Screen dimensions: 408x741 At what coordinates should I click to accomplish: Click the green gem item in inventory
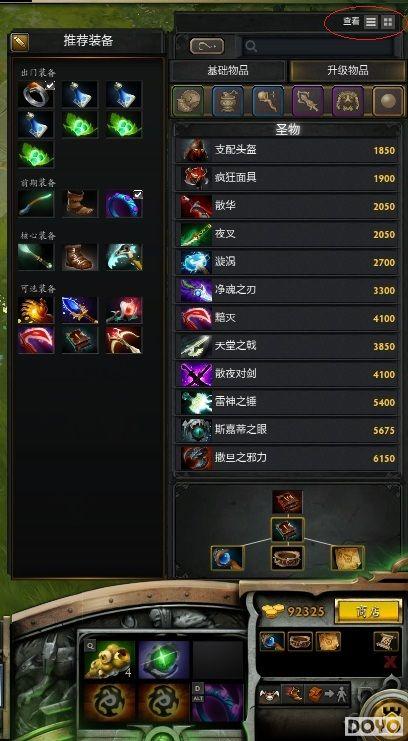[164, 659]
